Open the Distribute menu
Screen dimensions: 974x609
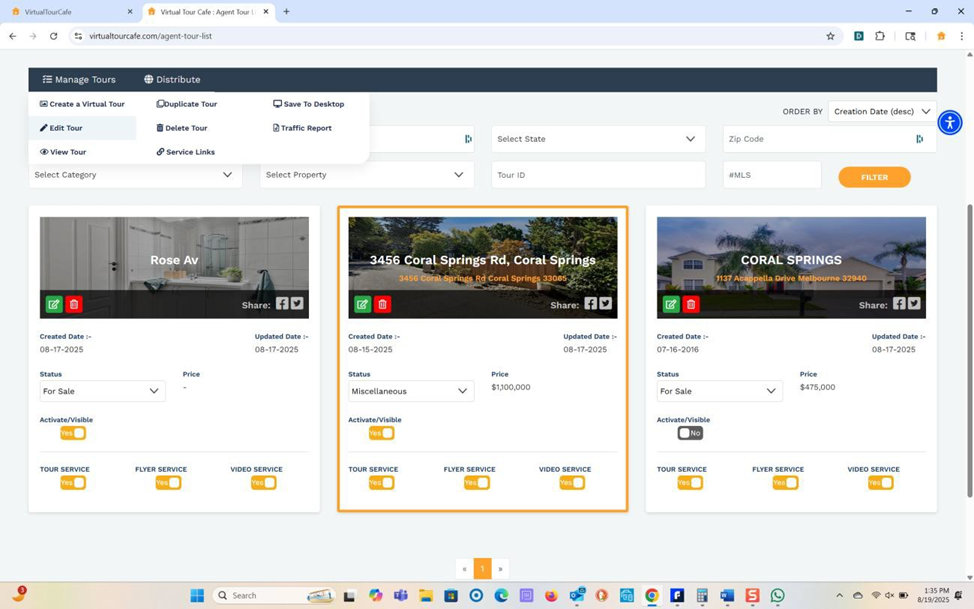172,79
